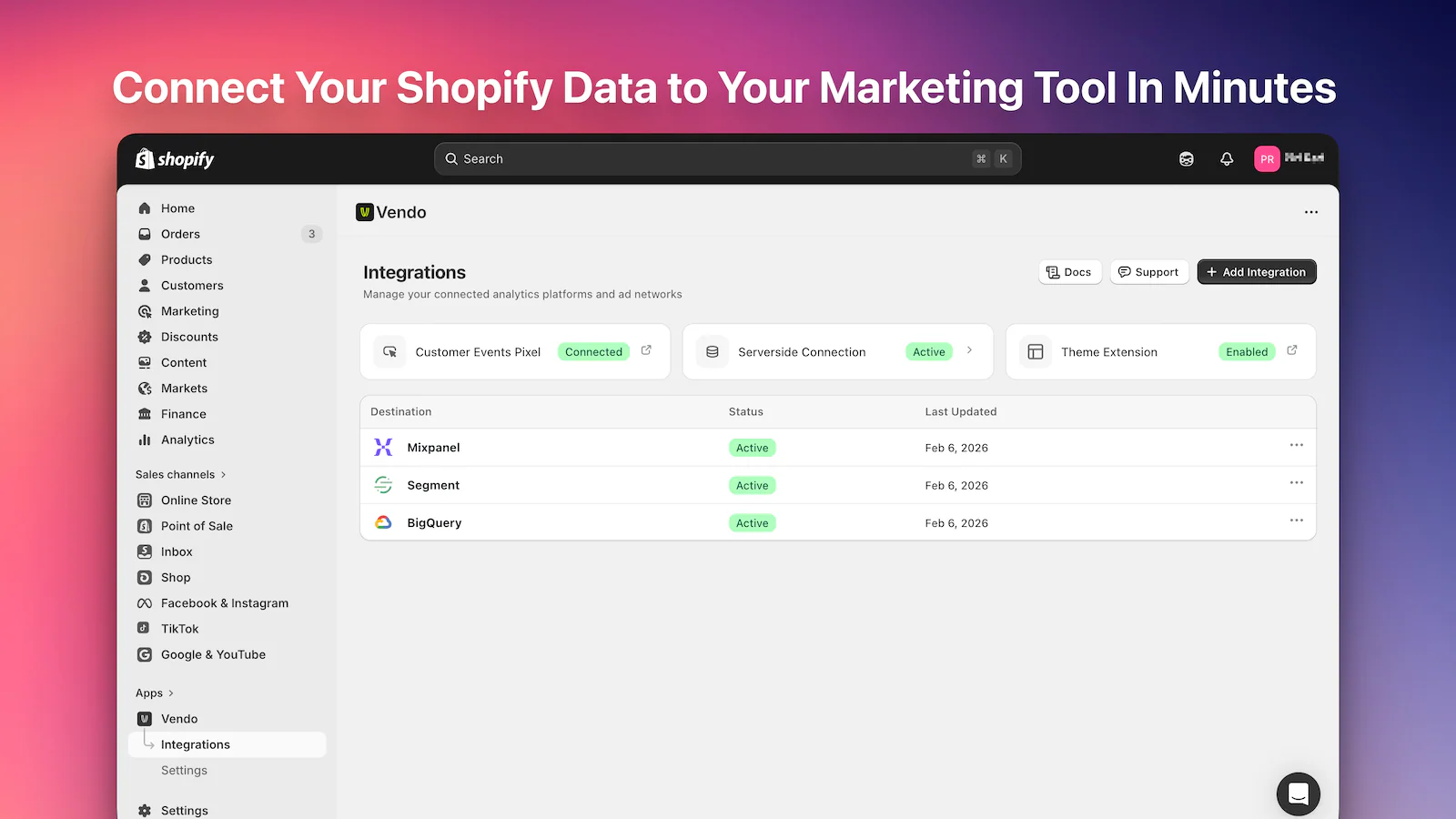Click the Segment logo icon

(384, 484)
